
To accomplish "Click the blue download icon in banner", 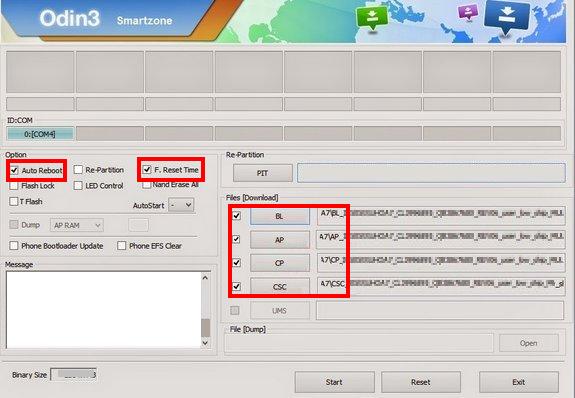I will point(507,17).
